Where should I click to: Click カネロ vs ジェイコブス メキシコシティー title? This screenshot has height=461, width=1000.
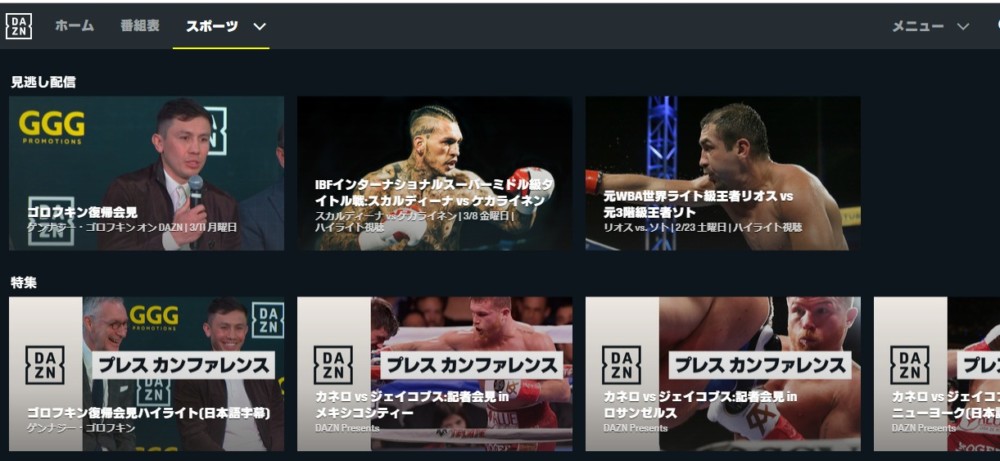pyautogui.click(x=412, y=405)
